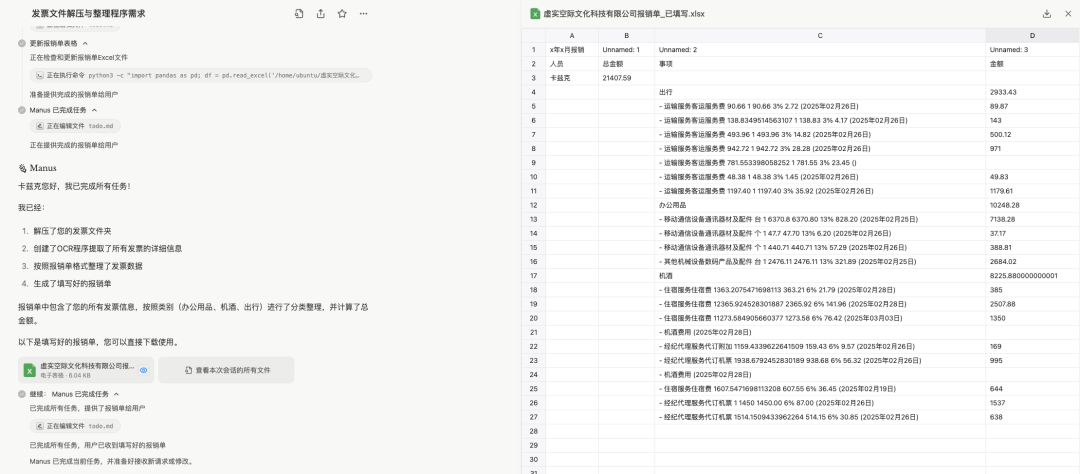Screen dimensions: 1080x474
Task: Open the 正在执行命令 python3 command pill
Action: (x=200, y=75)
